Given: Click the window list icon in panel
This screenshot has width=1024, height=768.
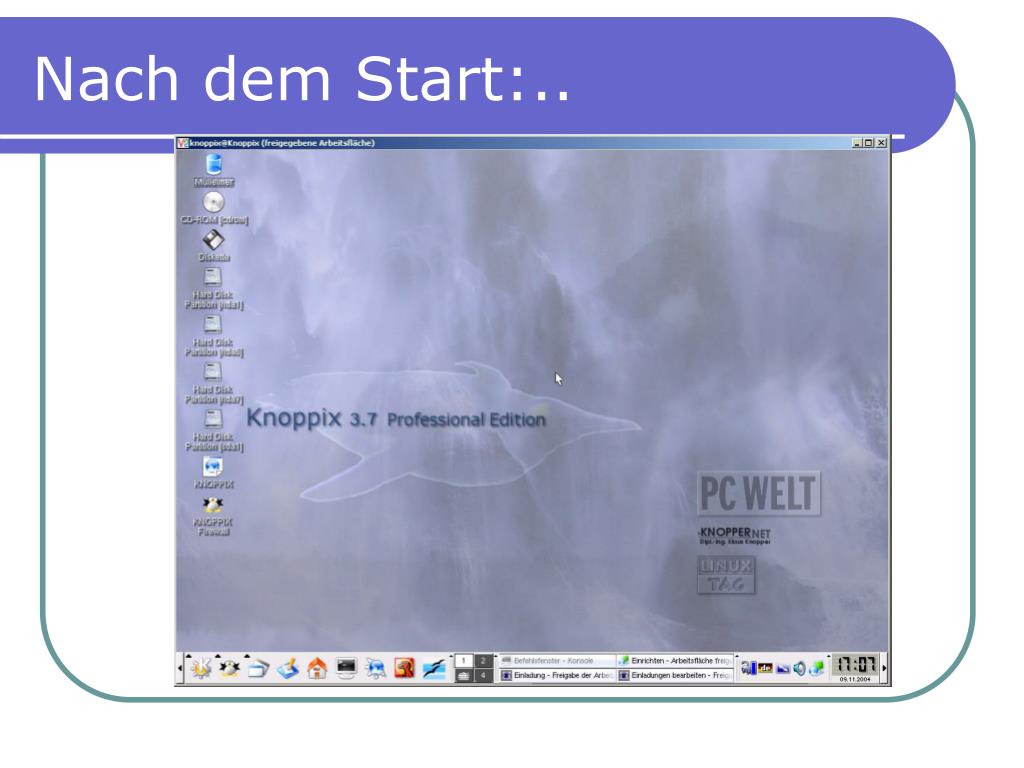Looking at the screenshot, I should pos(259,669).
